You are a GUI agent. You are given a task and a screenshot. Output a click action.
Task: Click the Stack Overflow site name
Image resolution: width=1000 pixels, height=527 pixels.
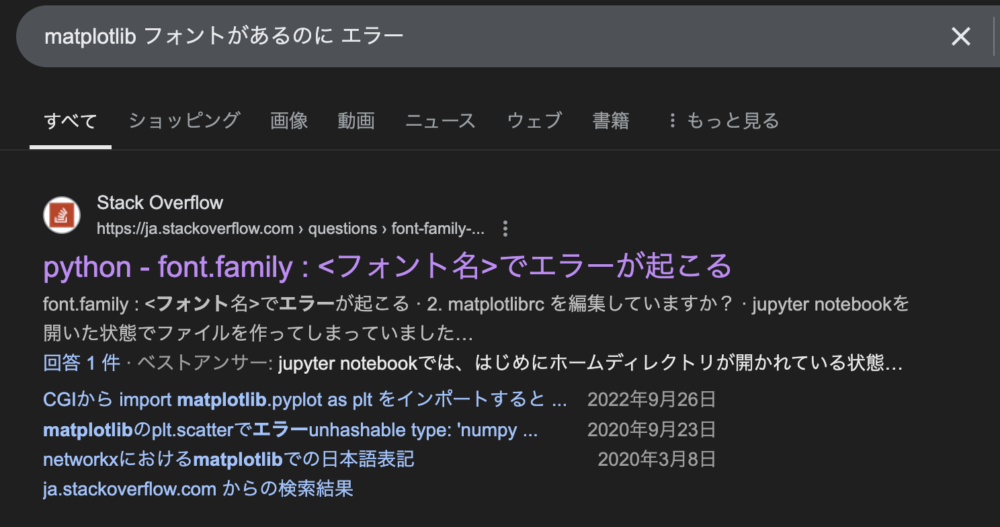click(160, 203)
